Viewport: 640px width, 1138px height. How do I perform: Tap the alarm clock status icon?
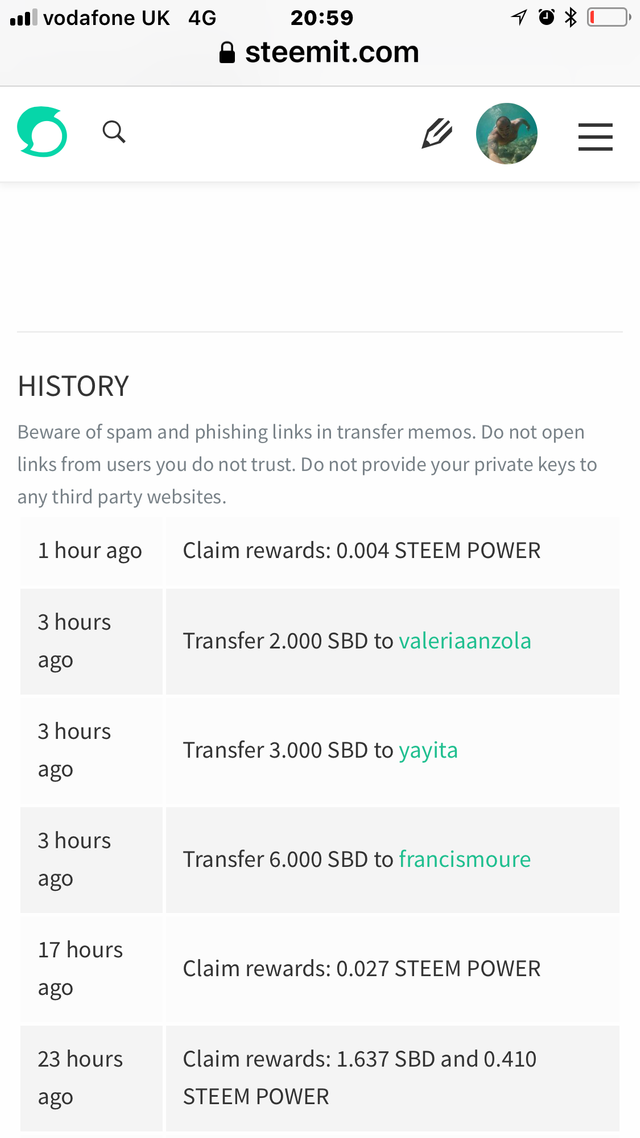click(x=546, y=17)
